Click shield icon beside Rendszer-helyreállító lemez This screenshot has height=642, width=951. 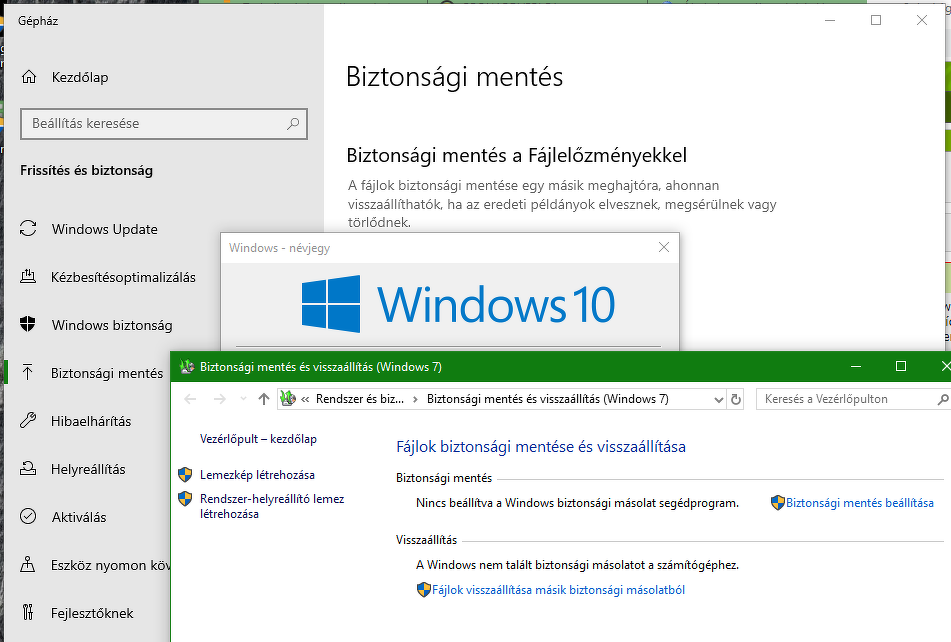tap(185, 499)
